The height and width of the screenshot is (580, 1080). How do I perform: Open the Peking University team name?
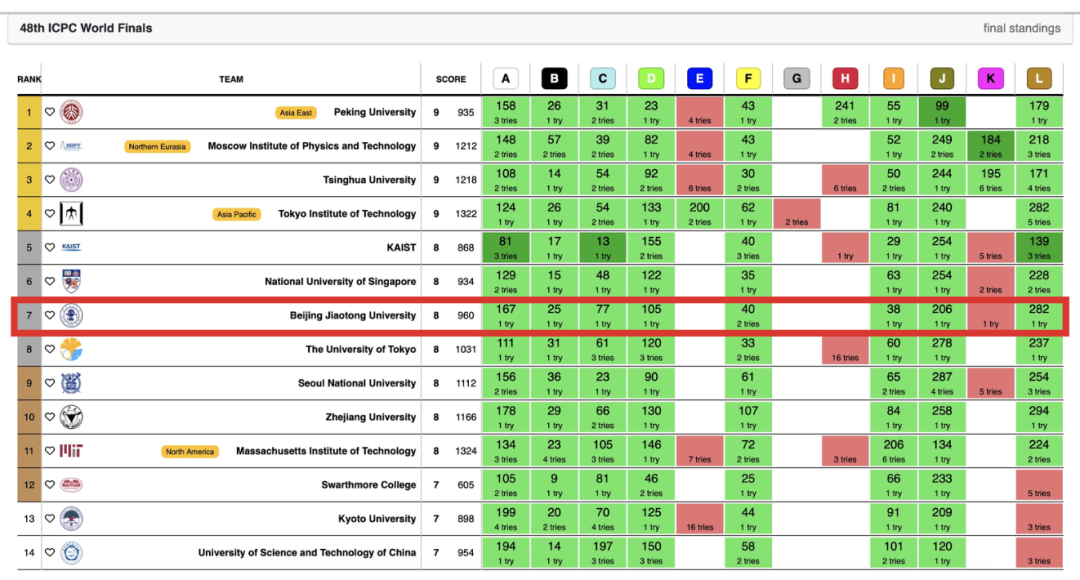pos(375,112)
